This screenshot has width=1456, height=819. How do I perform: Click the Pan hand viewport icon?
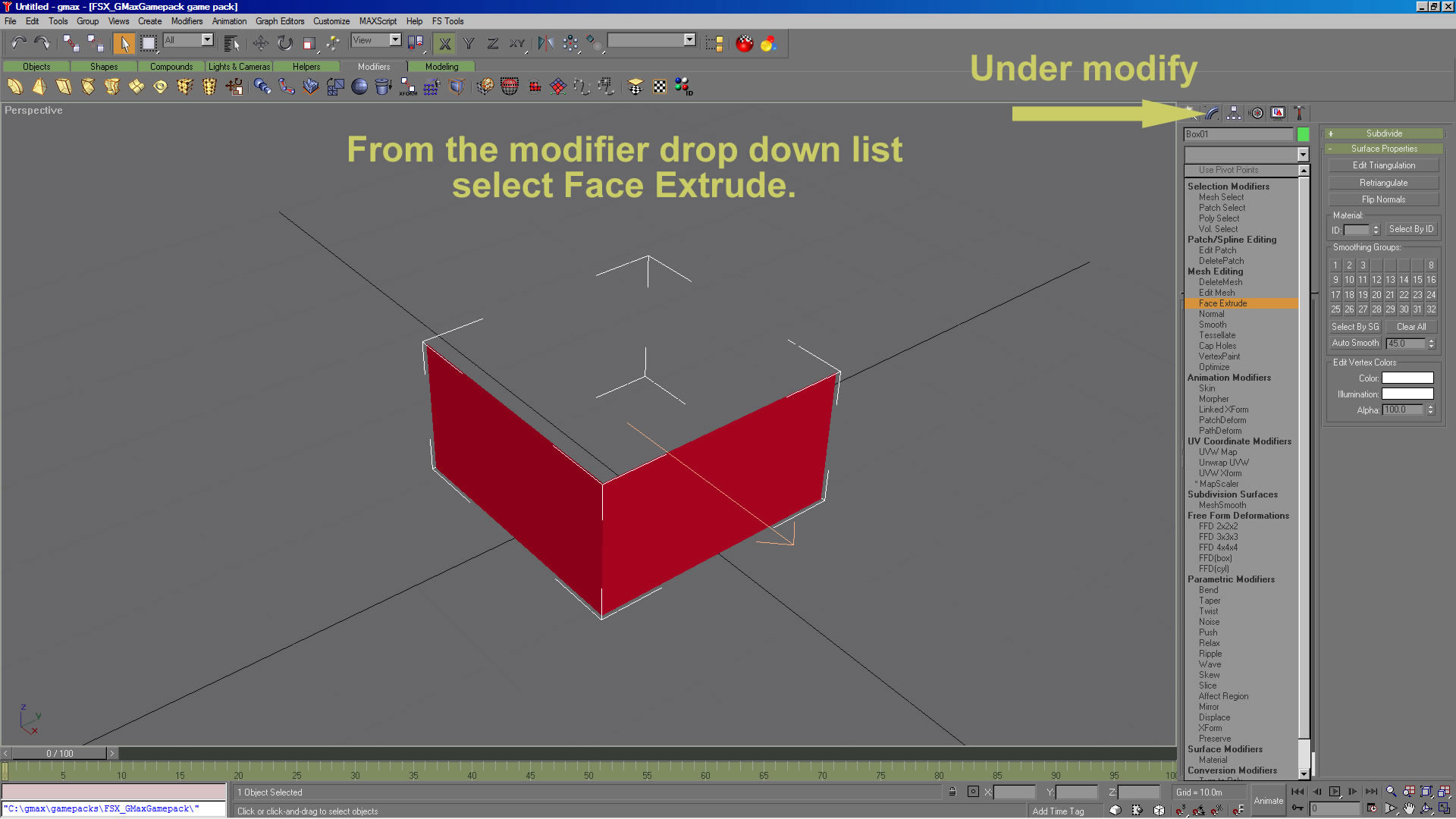pyautogui.click(x=1408, y=809)
